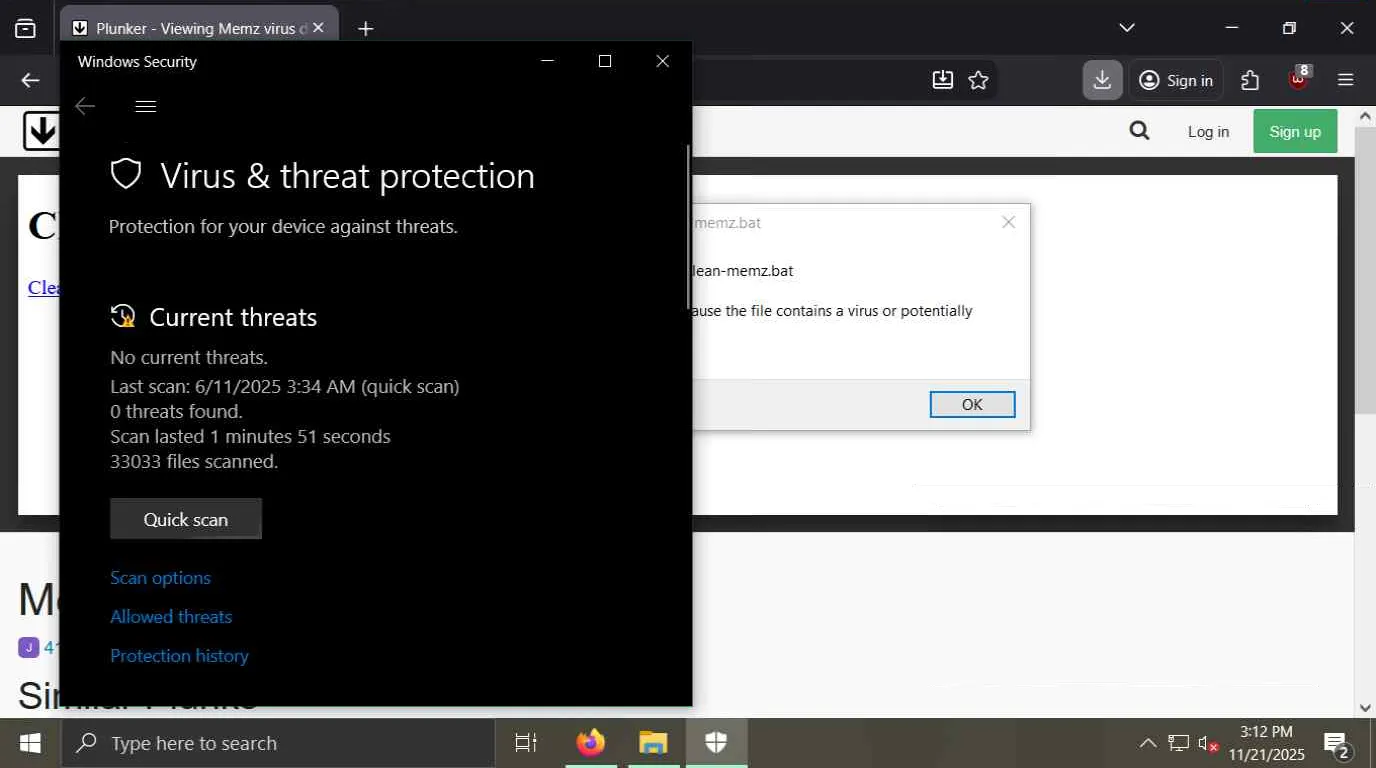This screenshot has width=1376, height=768.
Task: Open the Firefox Extensions puzzle icon
Action: point(1250,80)
